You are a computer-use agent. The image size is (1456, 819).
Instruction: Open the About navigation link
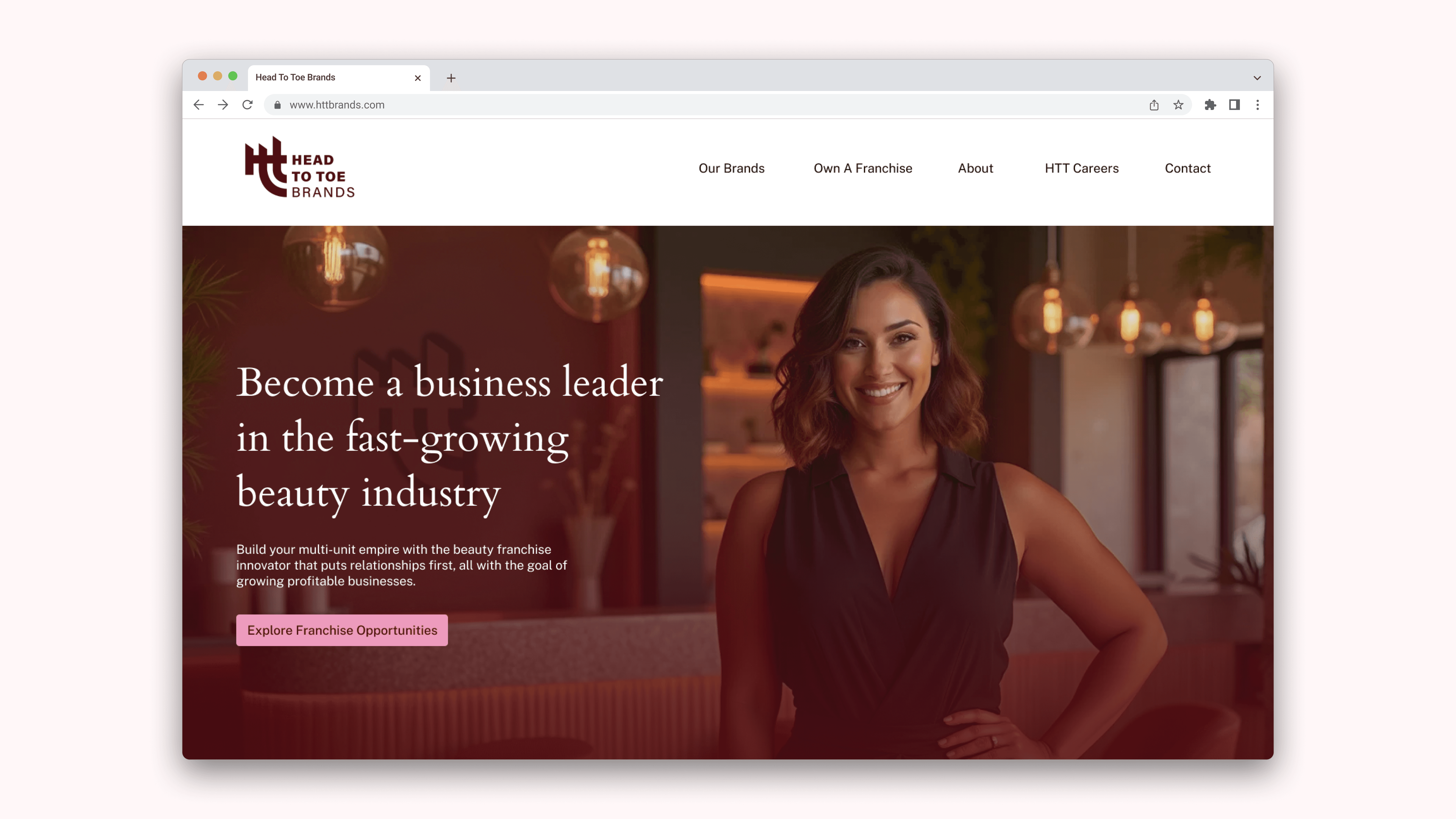coord(975,168)
